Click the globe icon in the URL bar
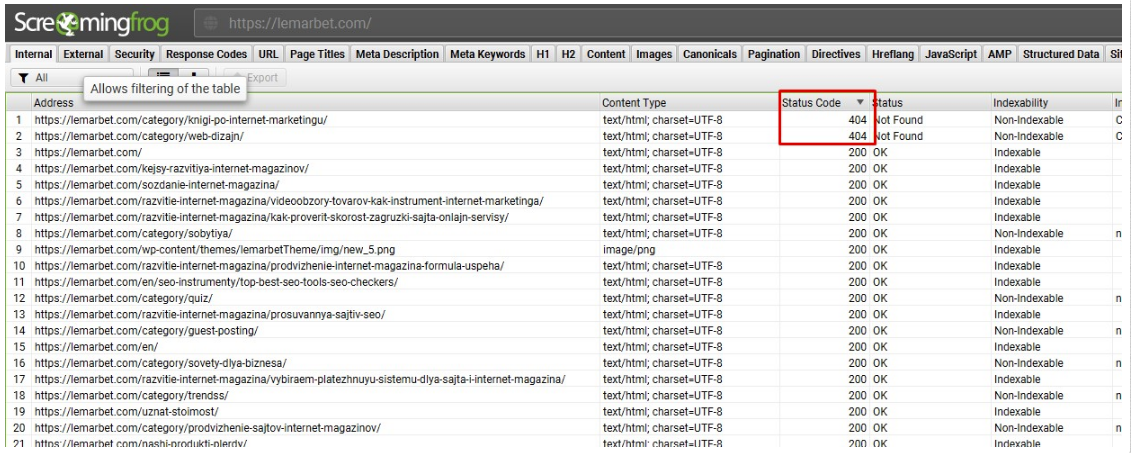 click(211, 23)
